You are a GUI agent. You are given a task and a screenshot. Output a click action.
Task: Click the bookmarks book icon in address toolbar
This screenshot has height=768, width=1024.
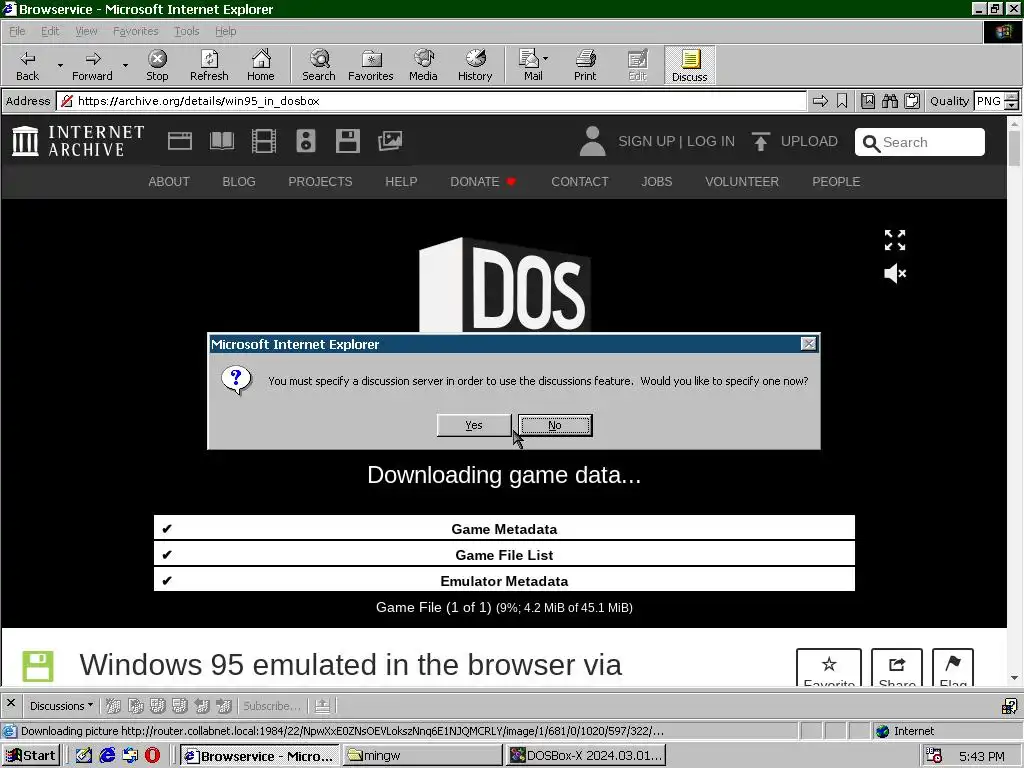click(868, 101)
